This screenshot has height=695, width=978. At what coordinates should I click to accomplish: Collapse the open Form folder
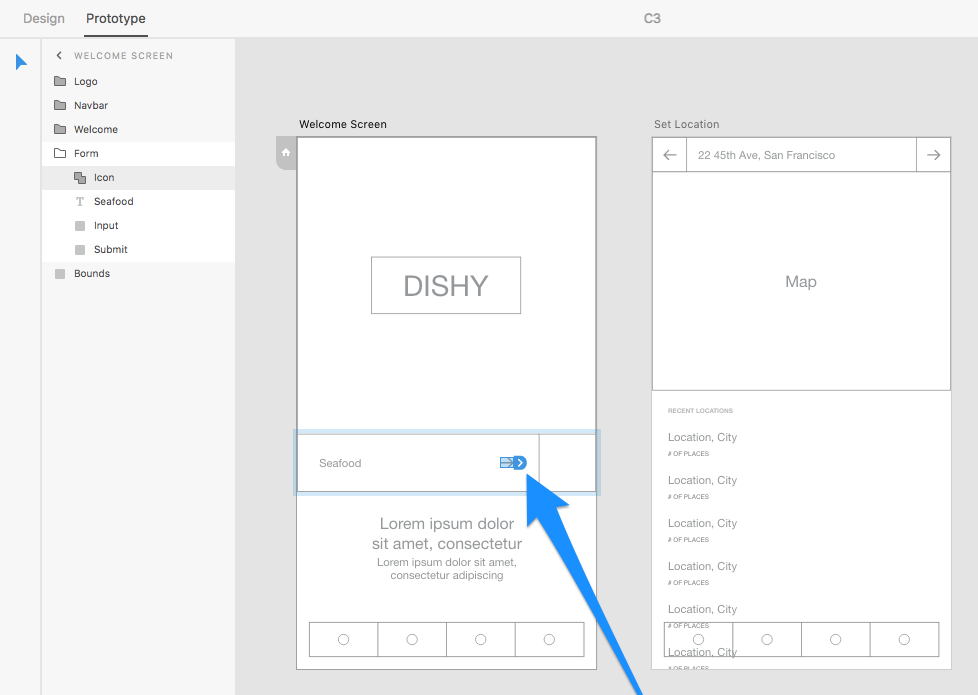60,153
